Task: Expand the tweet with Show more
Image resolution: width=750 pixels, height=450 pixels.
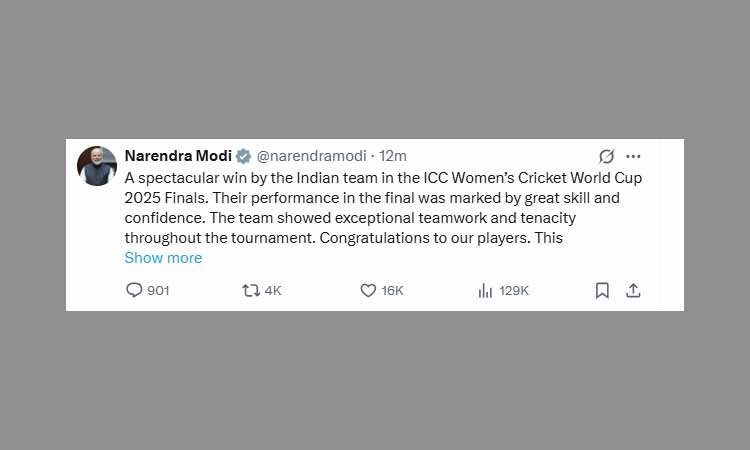Action: click(163, 258)
